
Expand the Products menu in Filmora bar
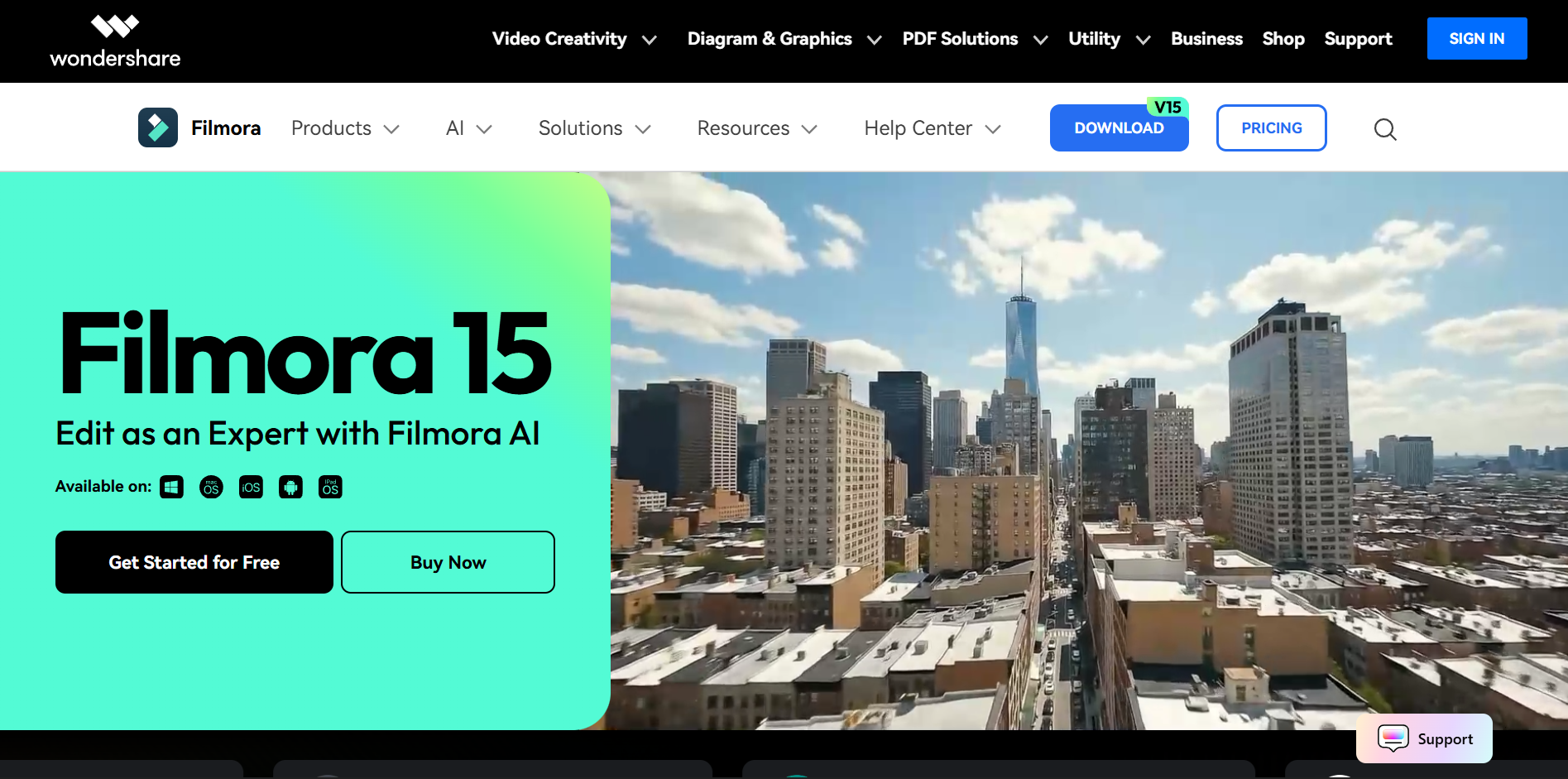[345, 128]
